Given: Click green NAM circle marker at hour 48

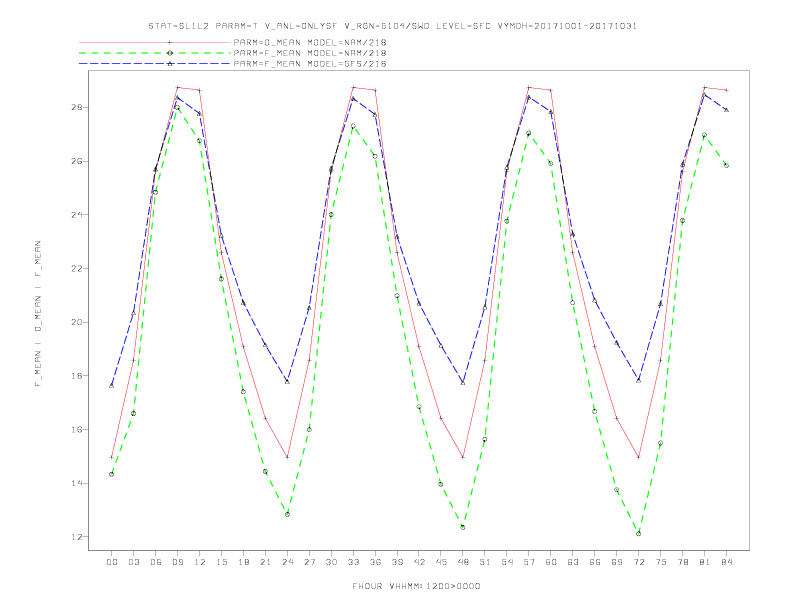Looking at the screenshot, I should coord(463,527).
